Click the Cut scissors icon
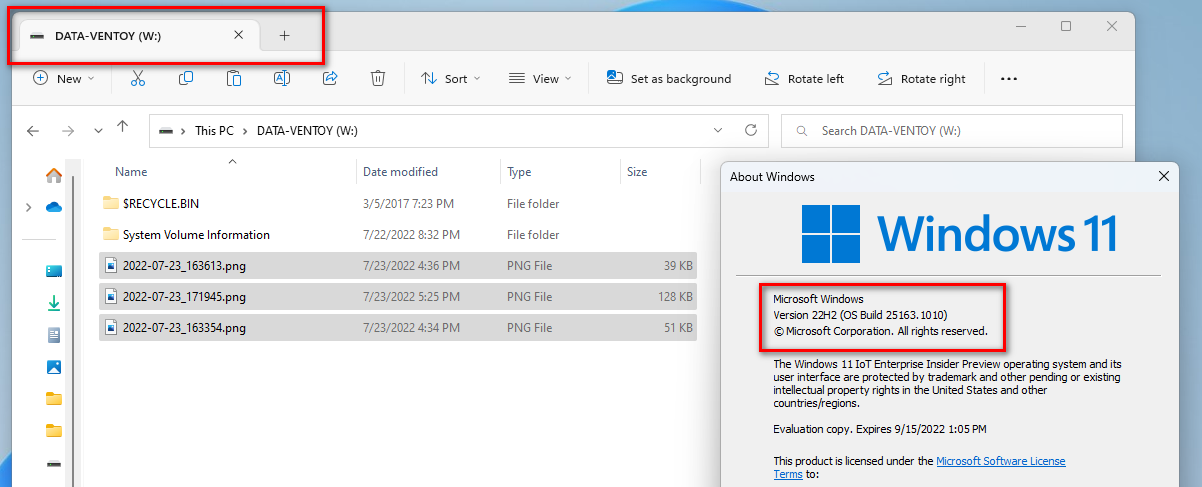Image resolution: width=1202 pixels, height=487 pixels. pos(138,78)
